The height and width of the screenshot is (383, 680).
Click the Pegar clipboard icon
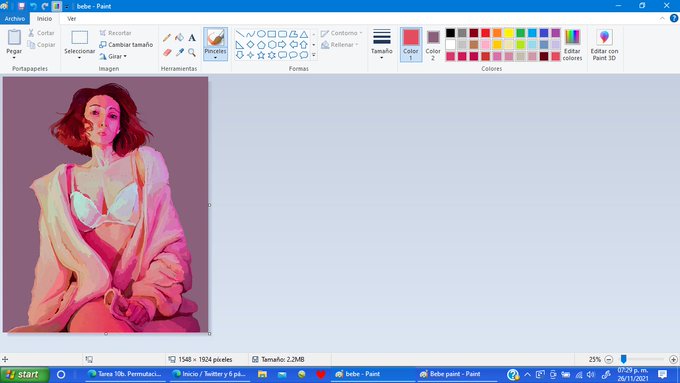[x=14, y=37]
